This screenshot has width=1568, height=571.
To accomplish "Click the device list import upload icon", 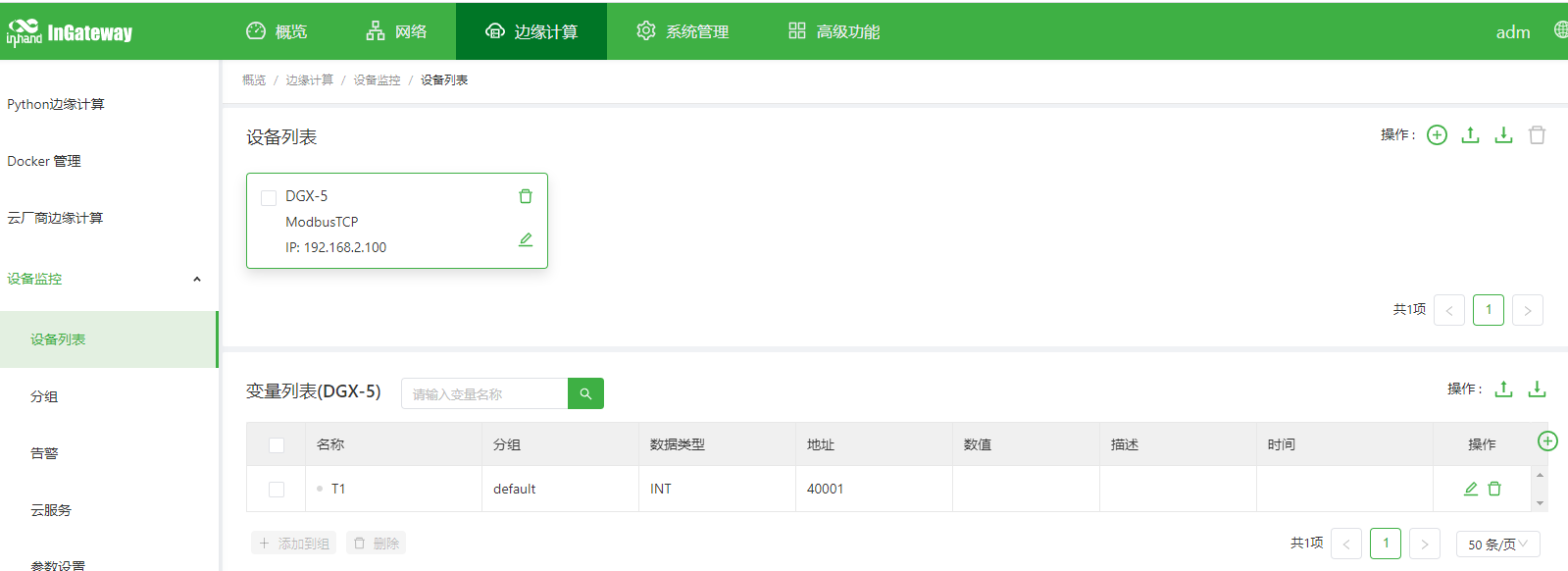I will coord(1470,135).
